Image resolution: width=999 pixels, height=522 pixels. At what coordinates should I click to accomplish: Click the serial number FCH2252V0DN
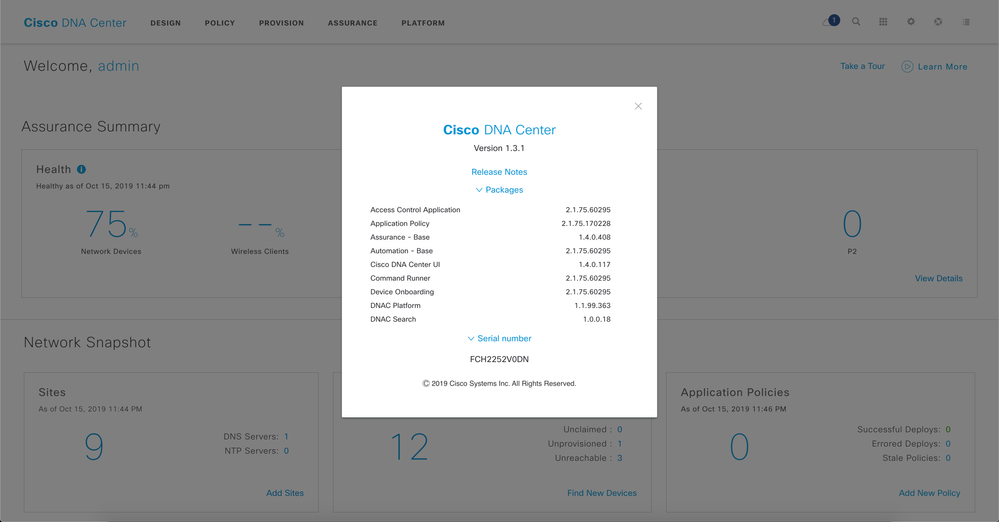coord(500,359)
